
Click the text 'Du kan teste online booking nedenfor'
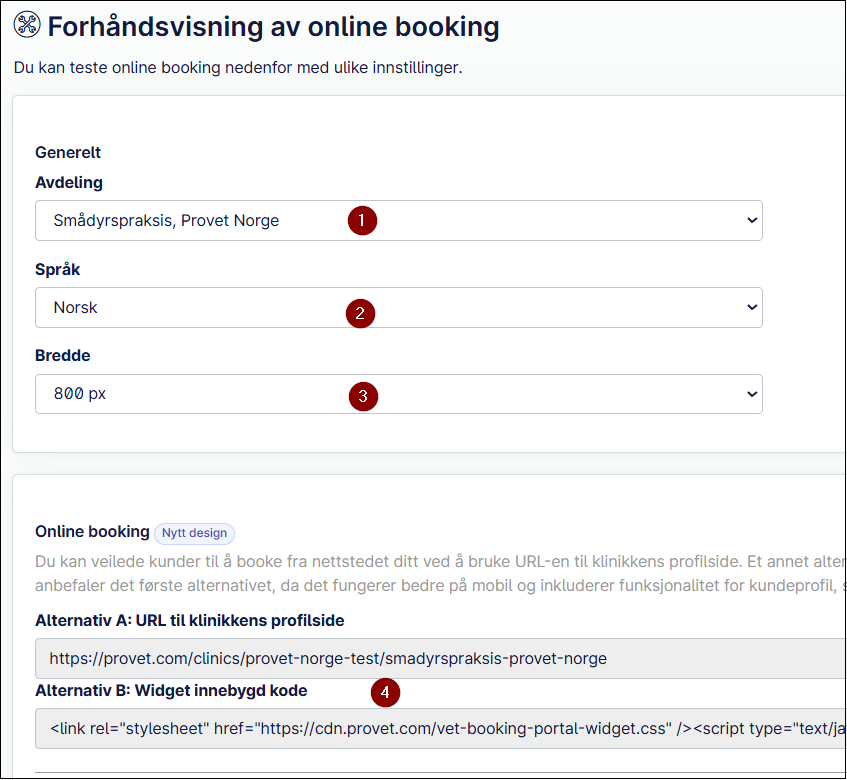[154, 68]
